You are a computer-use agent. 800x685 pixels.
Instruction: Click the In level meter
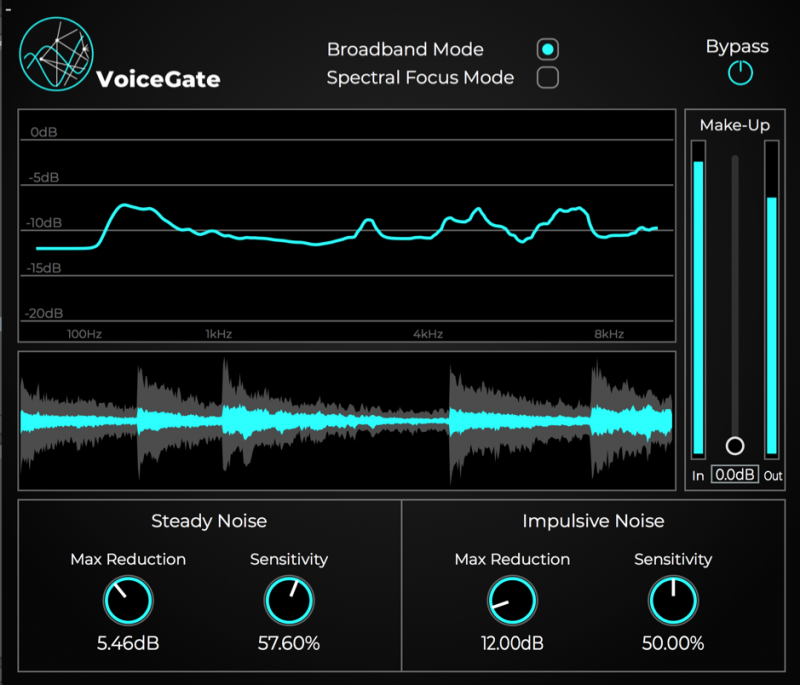698,300
